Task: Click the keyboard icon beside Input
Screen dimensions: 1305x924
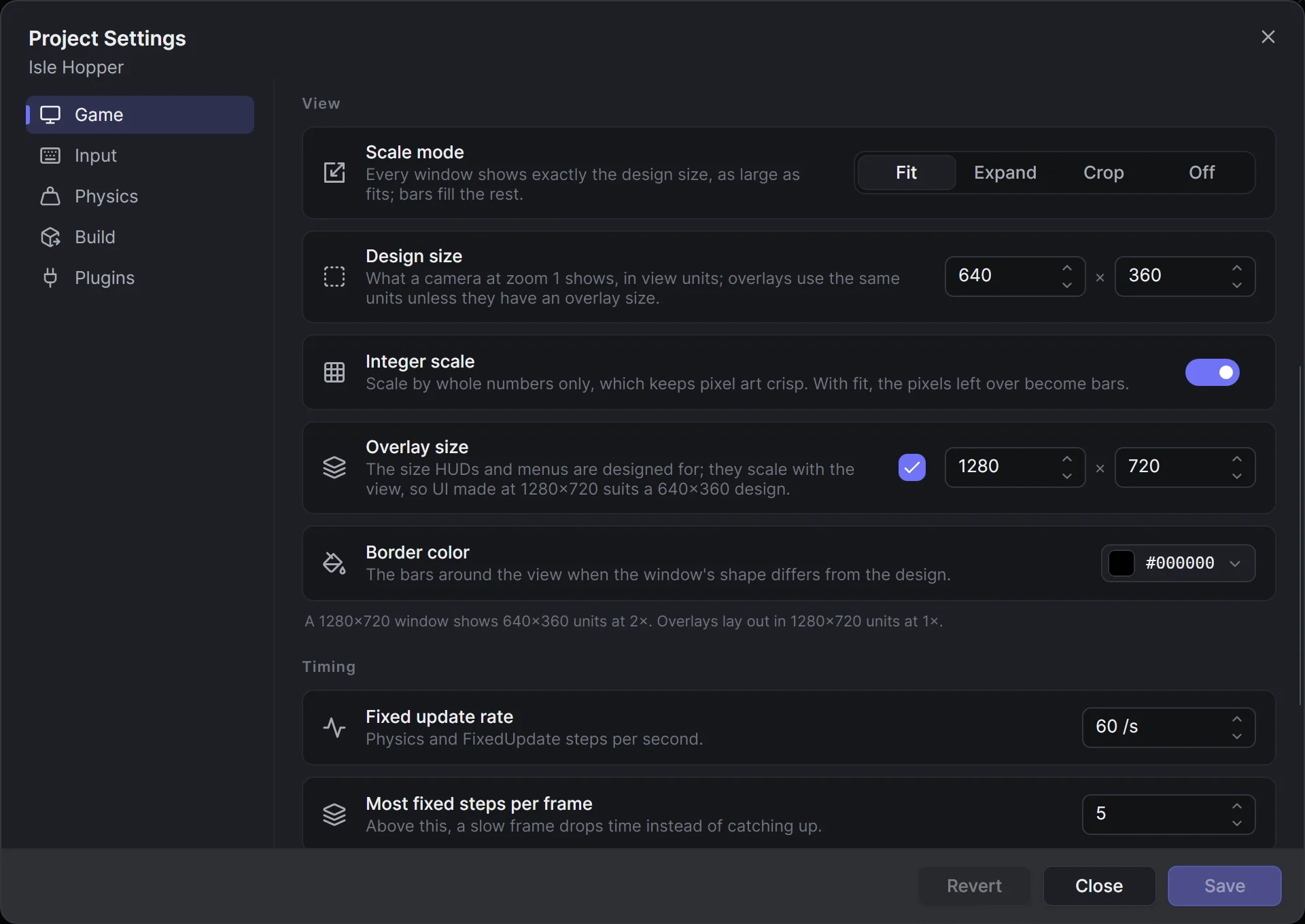Action: pyautogui.click(x=50, y=156)
